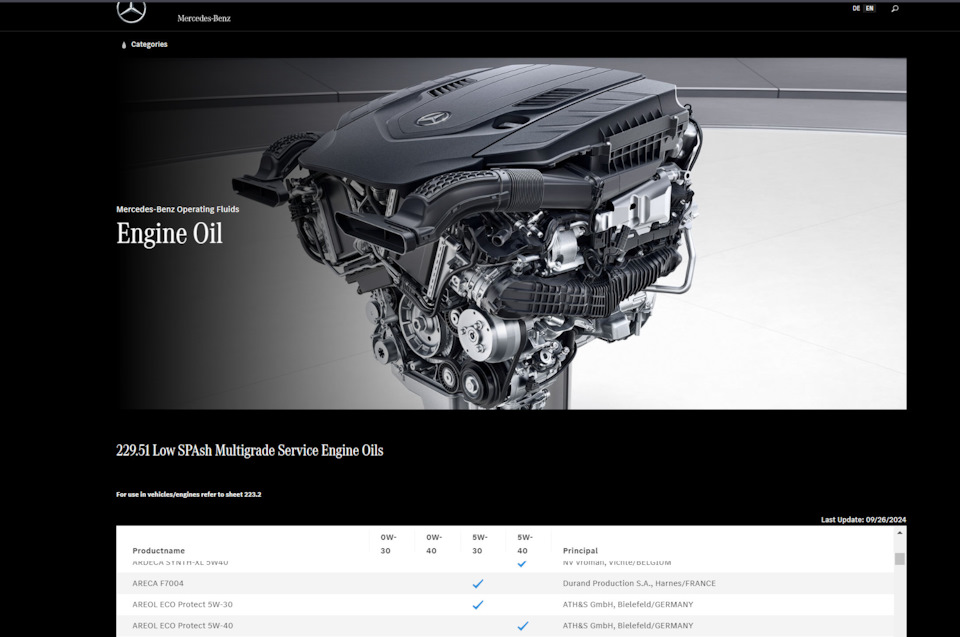This screenshot has width=960, height=637.
Task: Switch site language to DE
Action: [x=856, y=8]
